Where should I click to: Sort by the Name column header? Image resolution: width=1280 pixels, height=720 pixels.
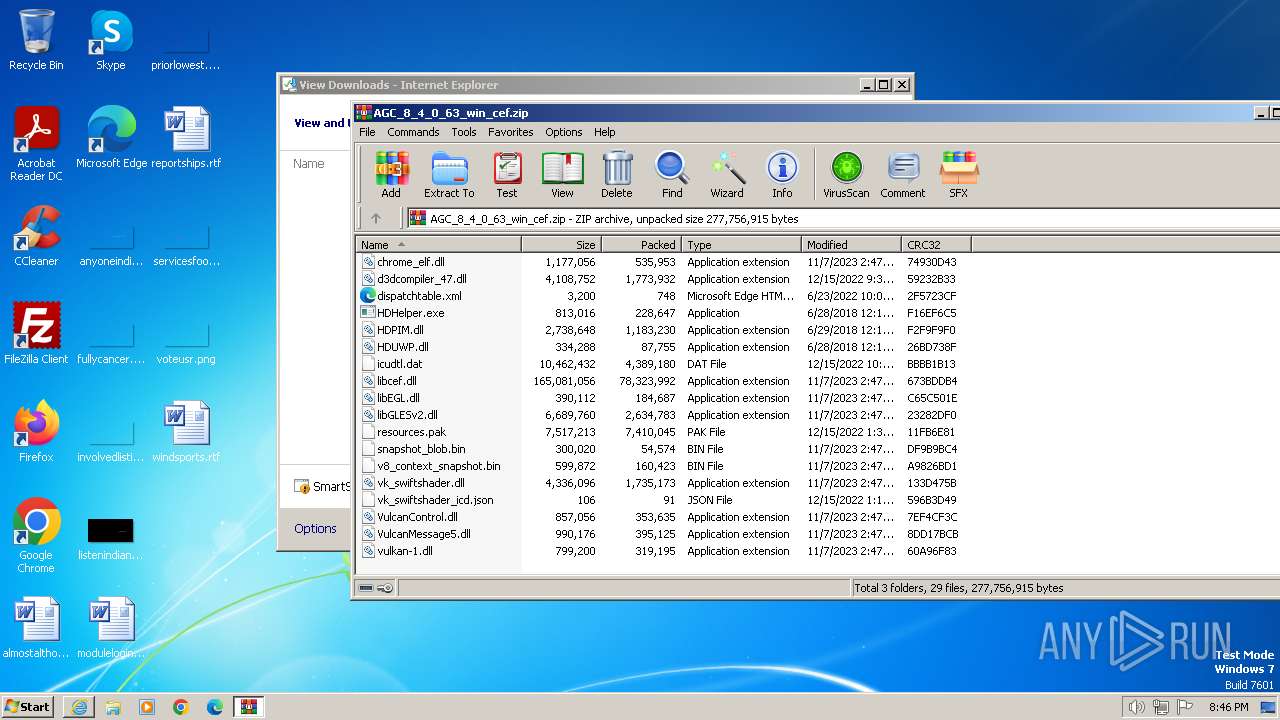coord(438,245)
